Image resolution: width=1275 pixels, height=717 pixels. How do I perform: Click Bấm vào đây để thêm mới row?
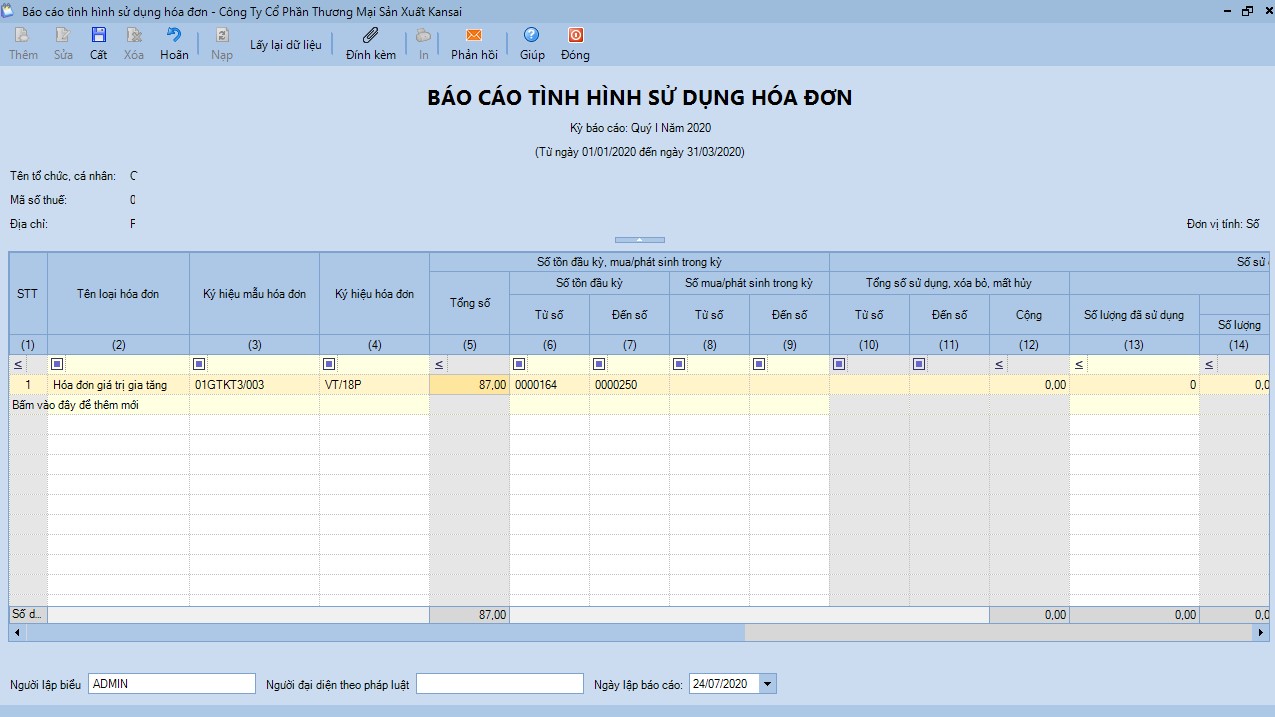coord(75,405)
